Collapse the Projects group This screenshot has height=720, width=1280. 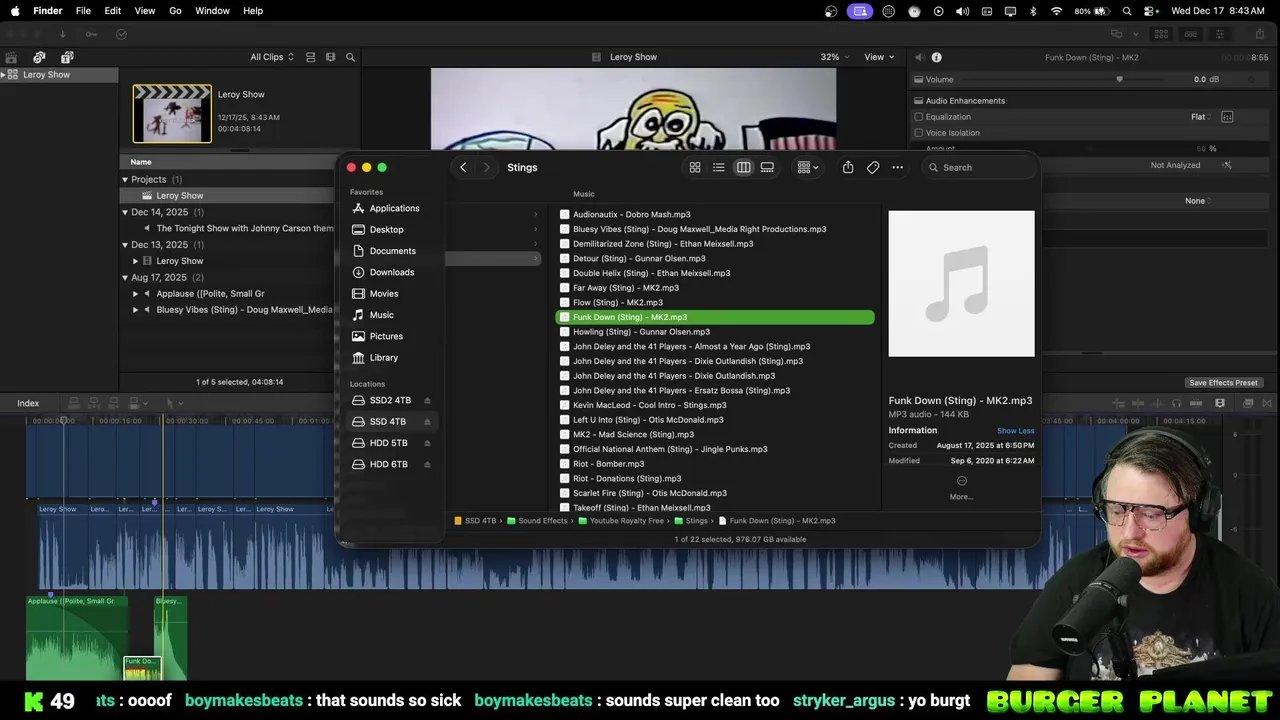[x=125, y=180]
